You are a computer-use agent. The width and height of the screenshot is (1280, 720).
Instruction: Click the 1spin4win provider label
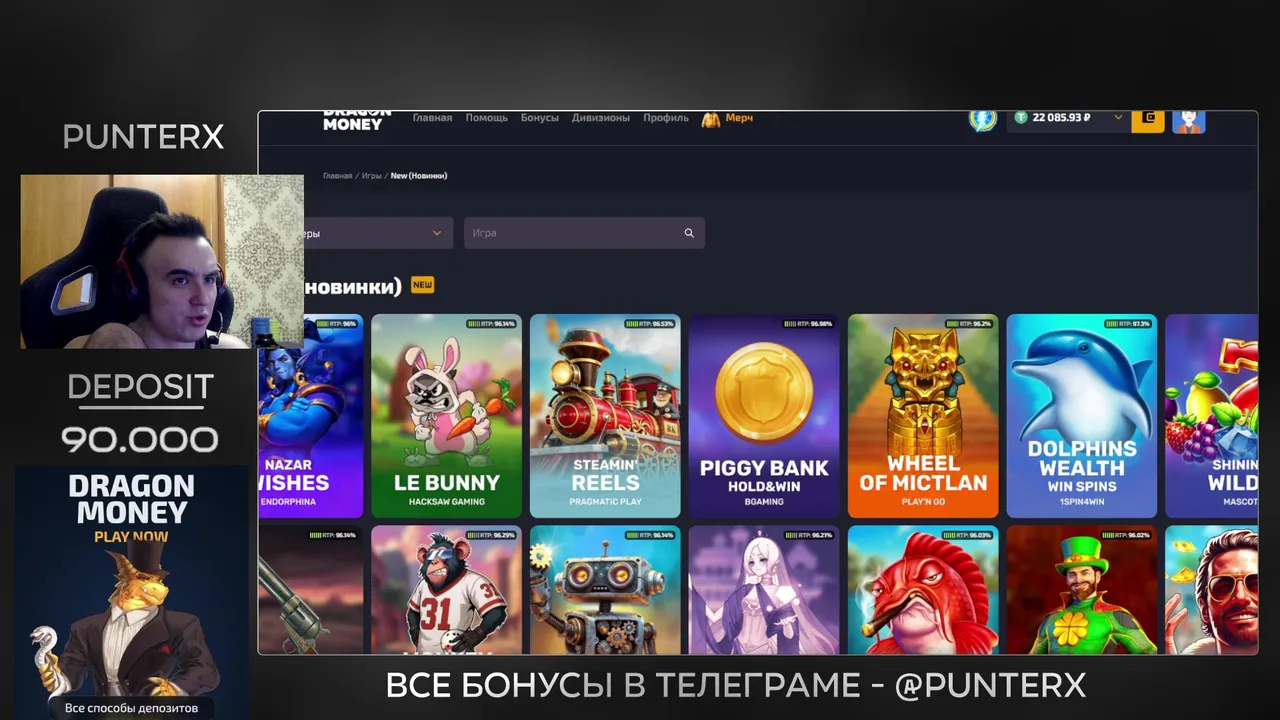tap(1082, 502)
